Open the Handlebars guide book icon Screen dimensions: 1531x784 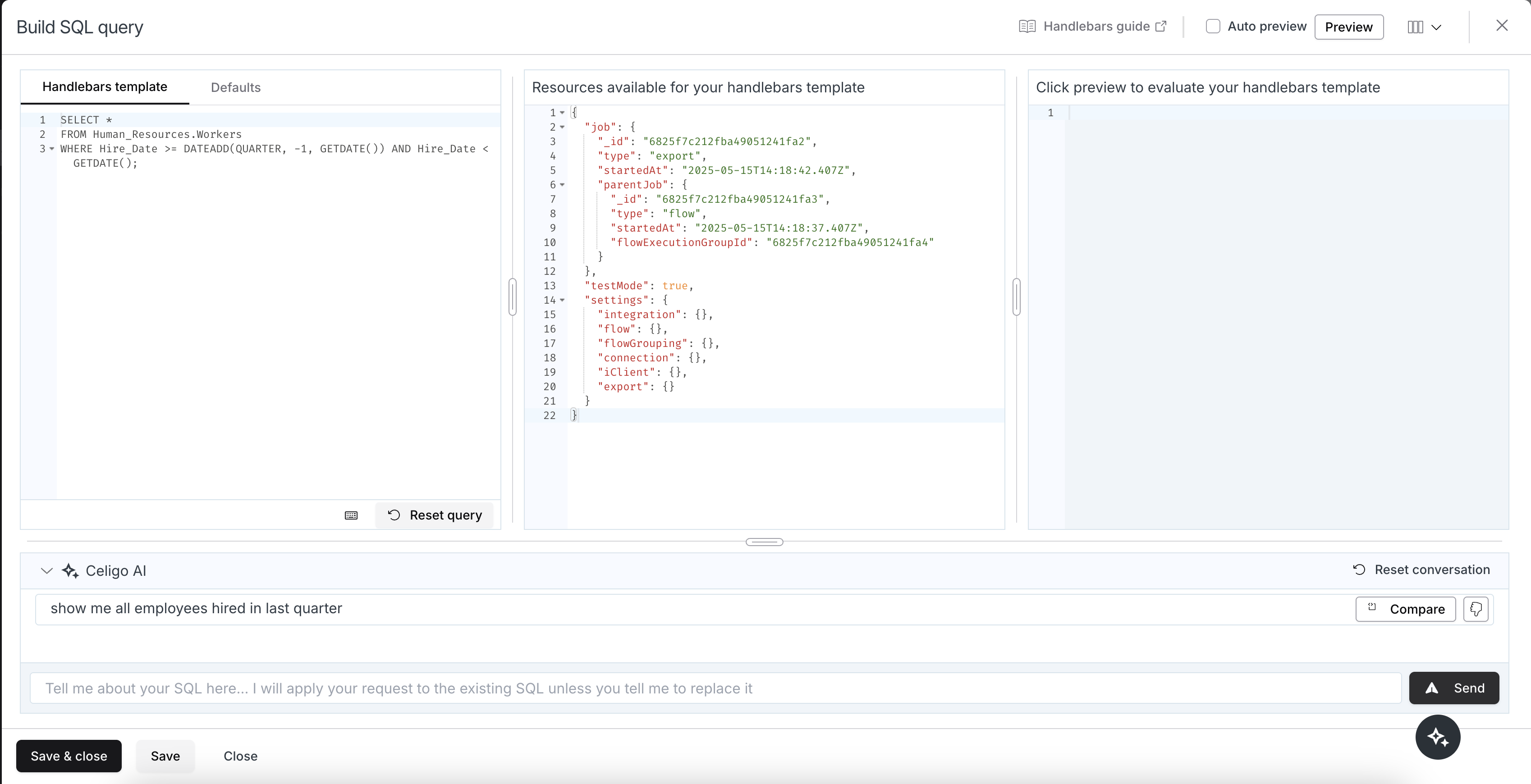coord(1027,27)
